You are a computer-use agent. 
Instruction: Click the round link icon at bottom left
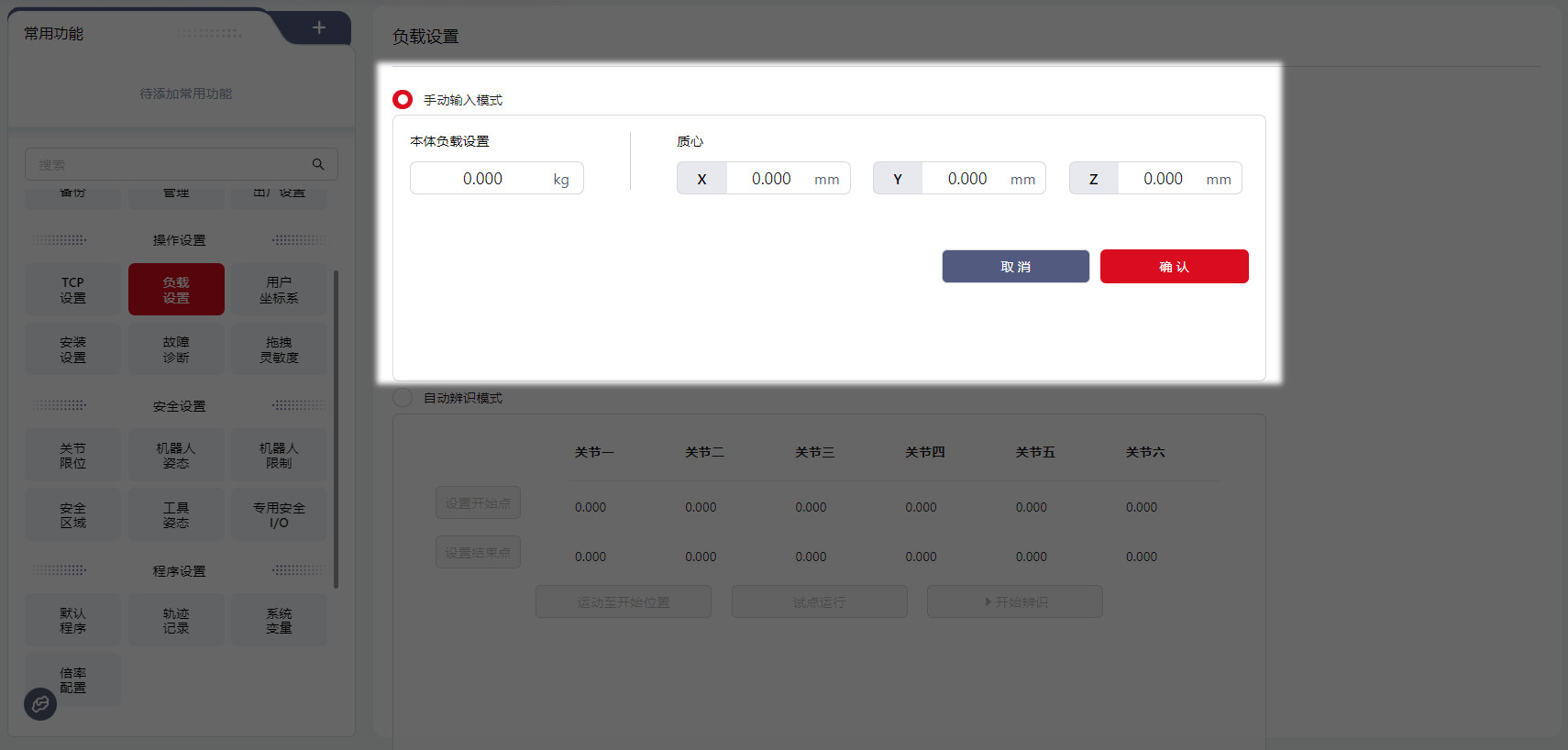coord(40,703)
